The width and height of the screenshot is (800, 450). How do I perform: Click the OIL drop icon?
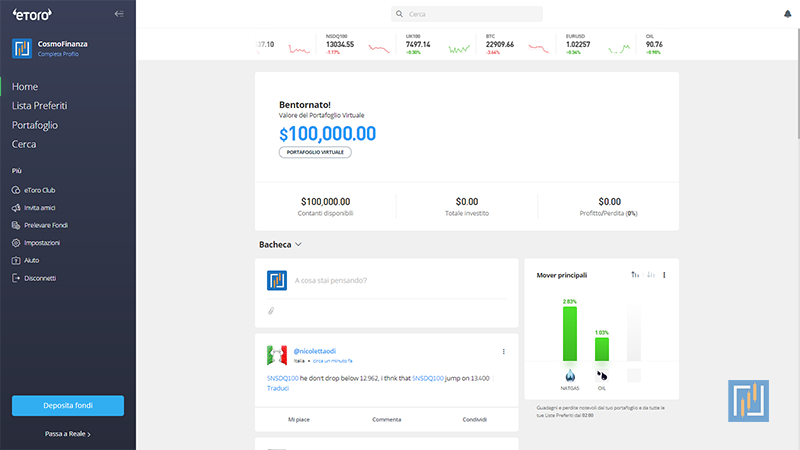pyautogui.click(x=602, y=376)
